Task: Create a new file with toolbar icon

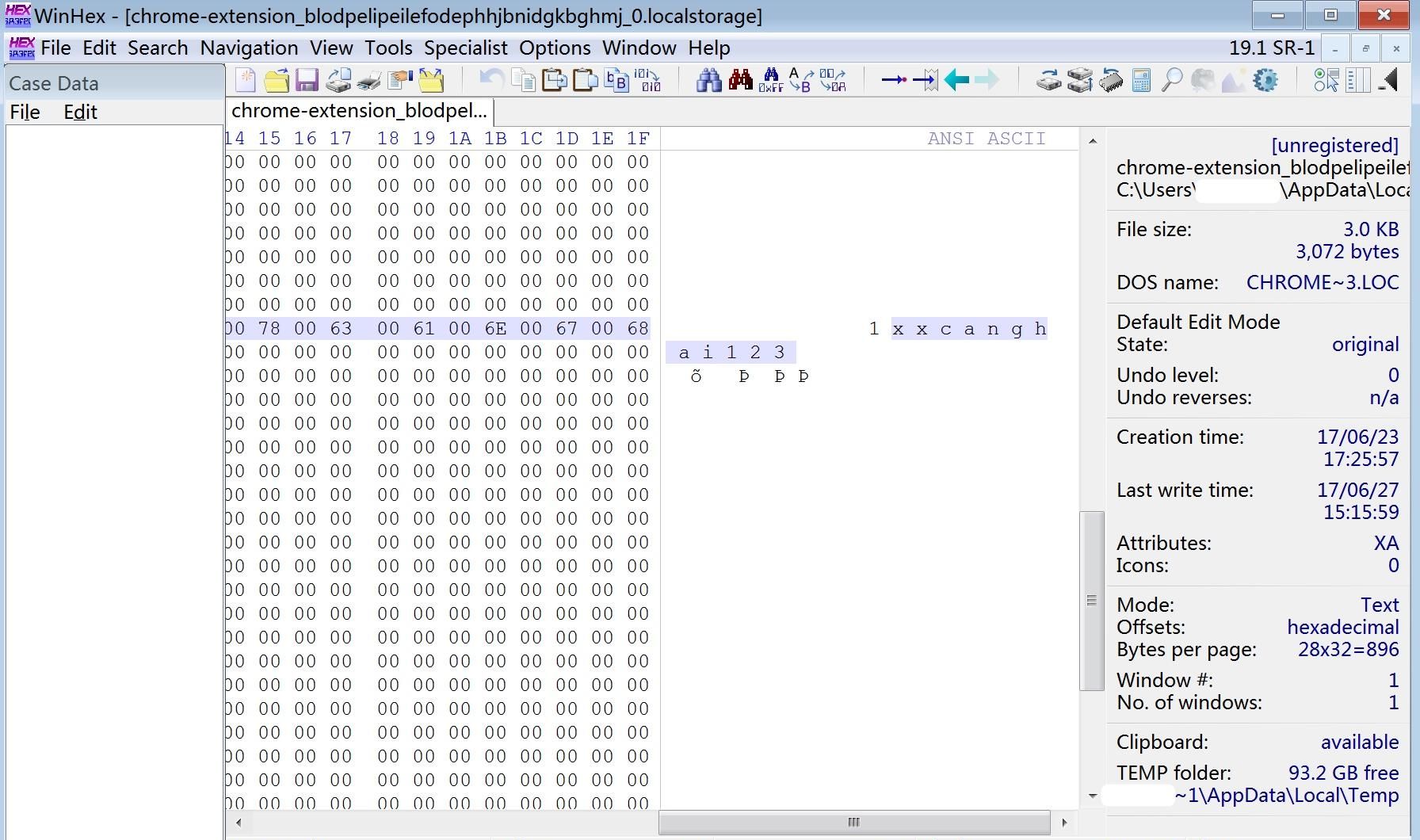Action: tap(246, 80)
